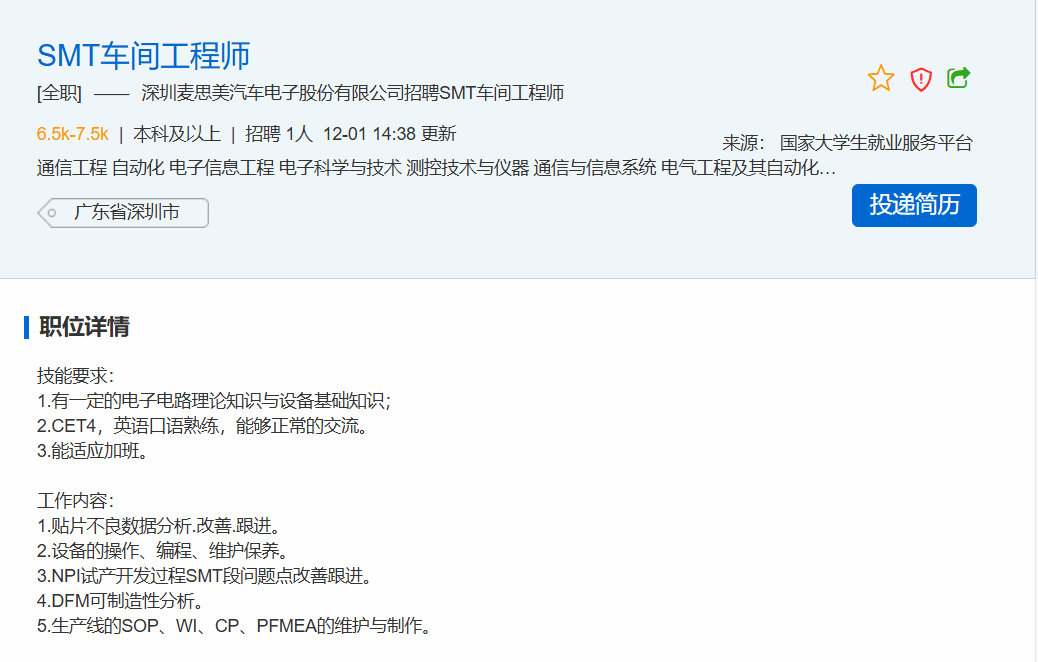Click the tag icon beside 广东省深圳市
This screenshot has height=662, width=1038.
(x=50, y=213)
